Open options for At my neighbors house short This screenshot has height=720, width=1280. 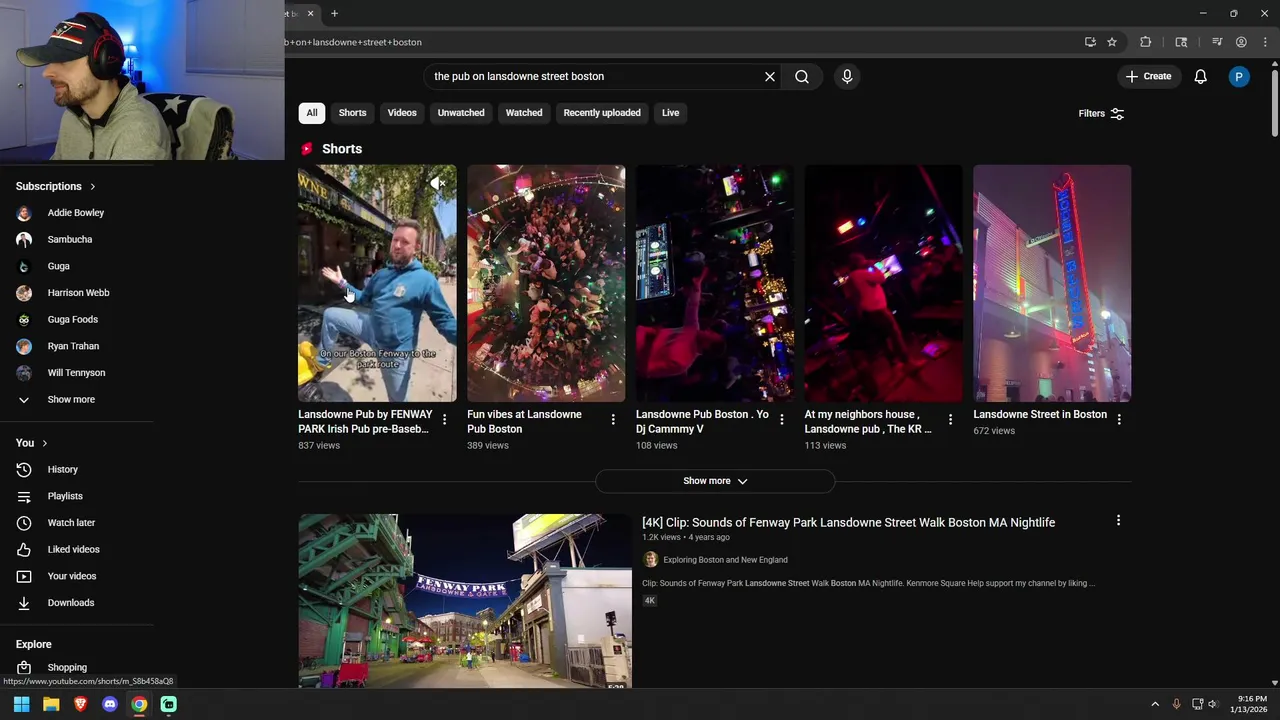pyautogui.click(x=951, y=420)
